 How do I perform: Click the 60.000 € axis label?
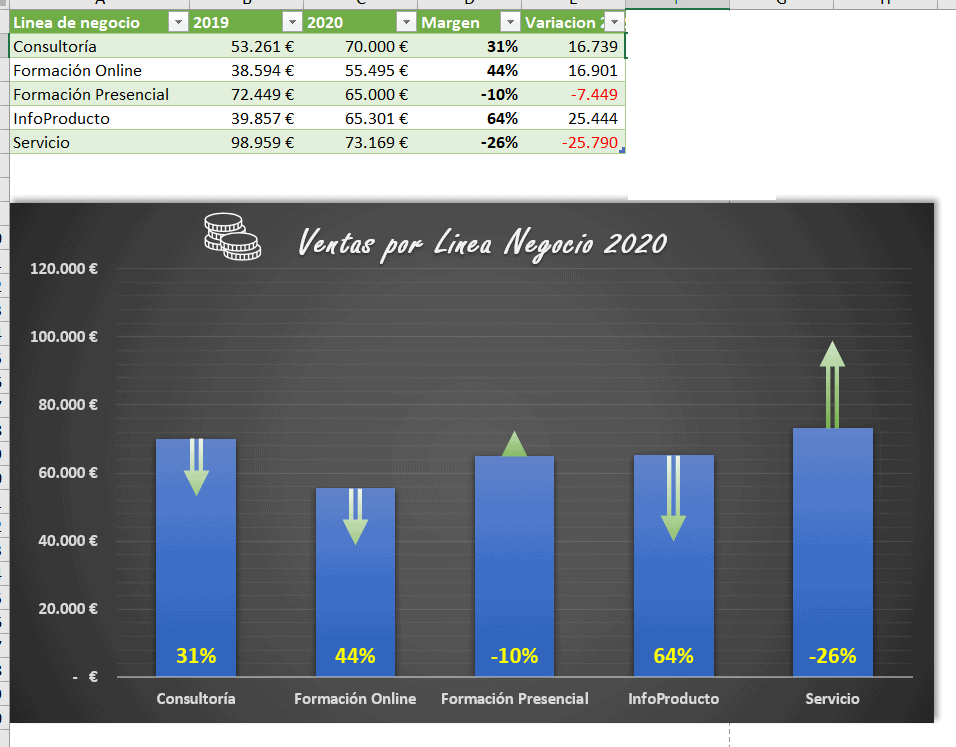tap(68, 473)
